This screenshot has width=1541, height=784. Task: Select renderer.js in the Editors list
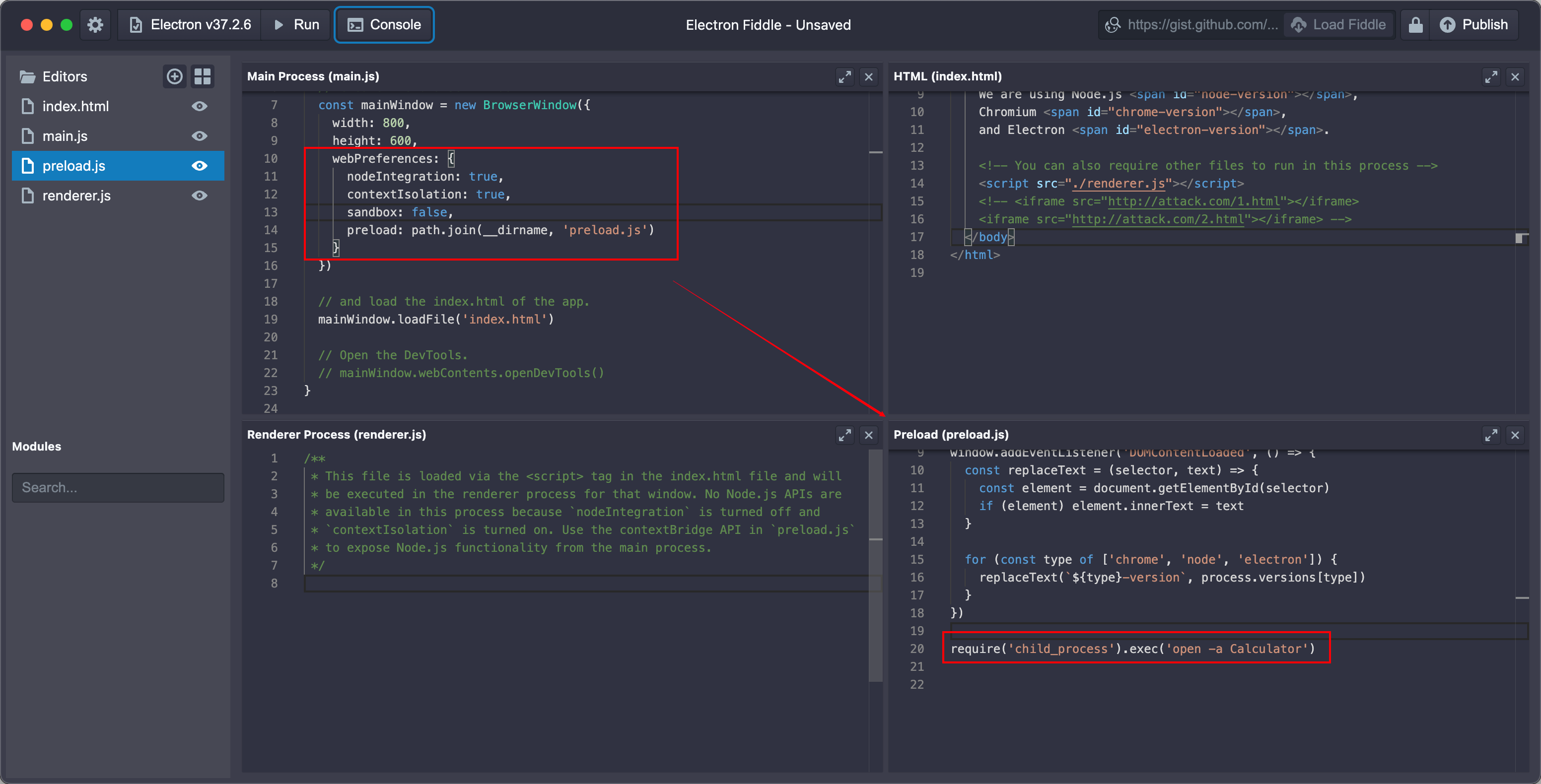(118, 196)
